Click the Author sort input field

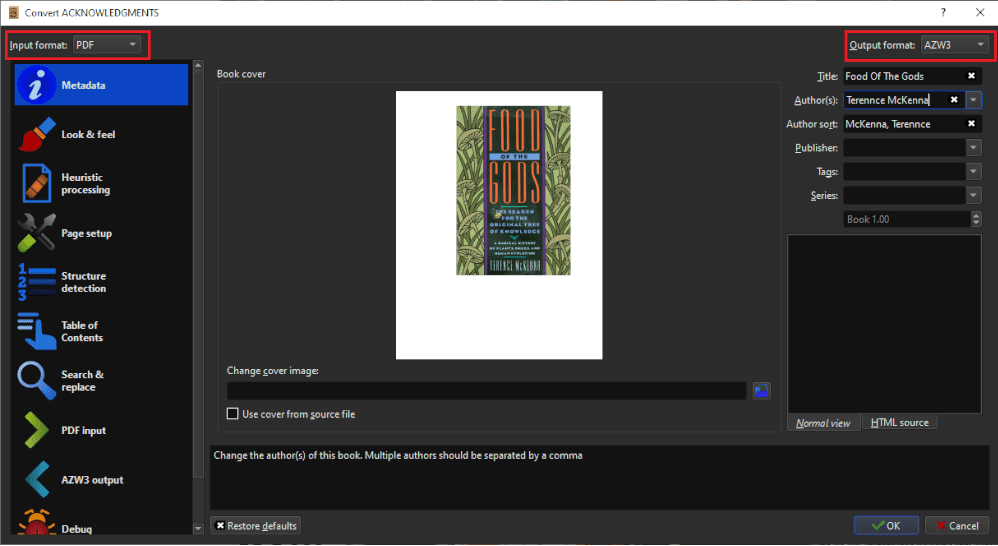tap(904, 123)
